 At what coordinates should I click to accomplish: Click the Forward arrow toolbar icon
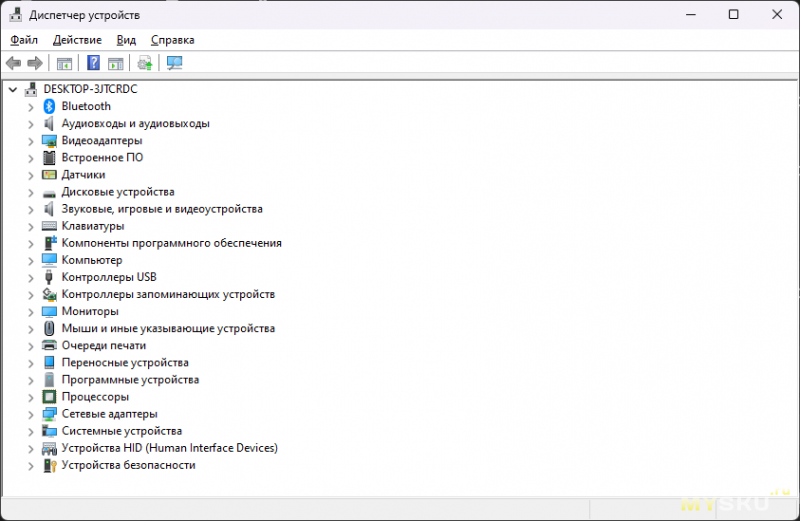(x=35, y=63)
